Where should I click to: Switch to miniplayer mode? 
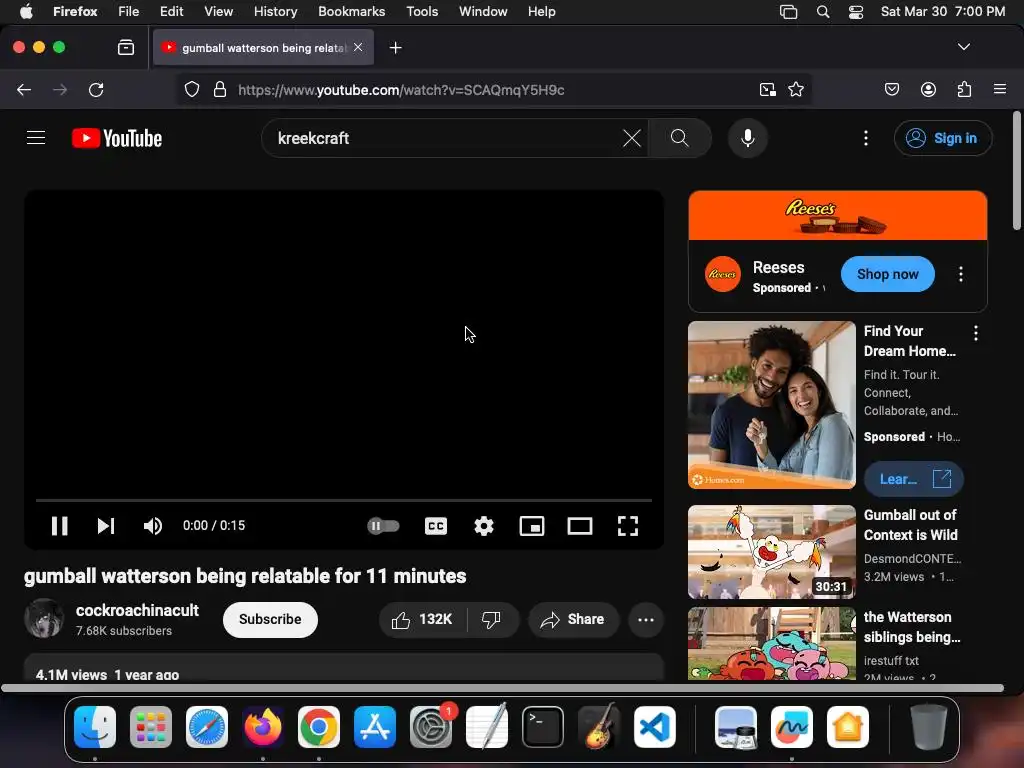pyautogui.click(x=532, y=526)
